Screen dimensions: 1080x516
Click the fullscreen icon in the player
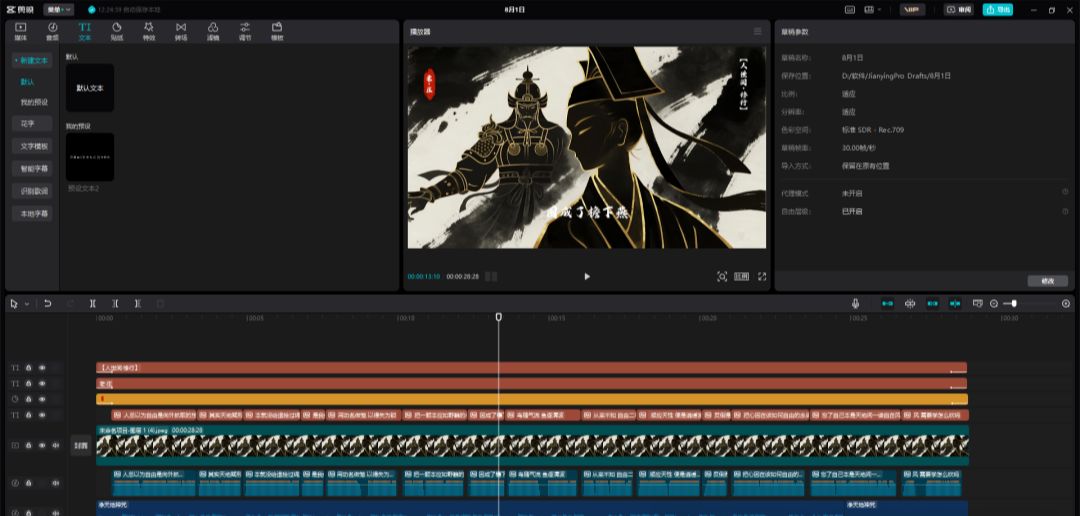[762, 276]
